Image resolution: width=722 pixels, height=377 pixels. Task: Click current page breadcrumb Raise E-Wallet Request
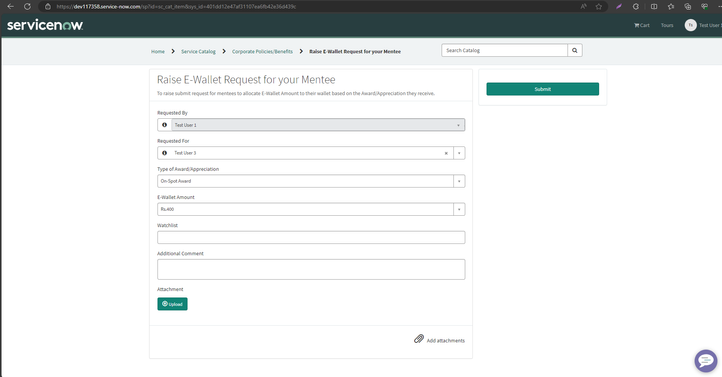coord(355,52)
